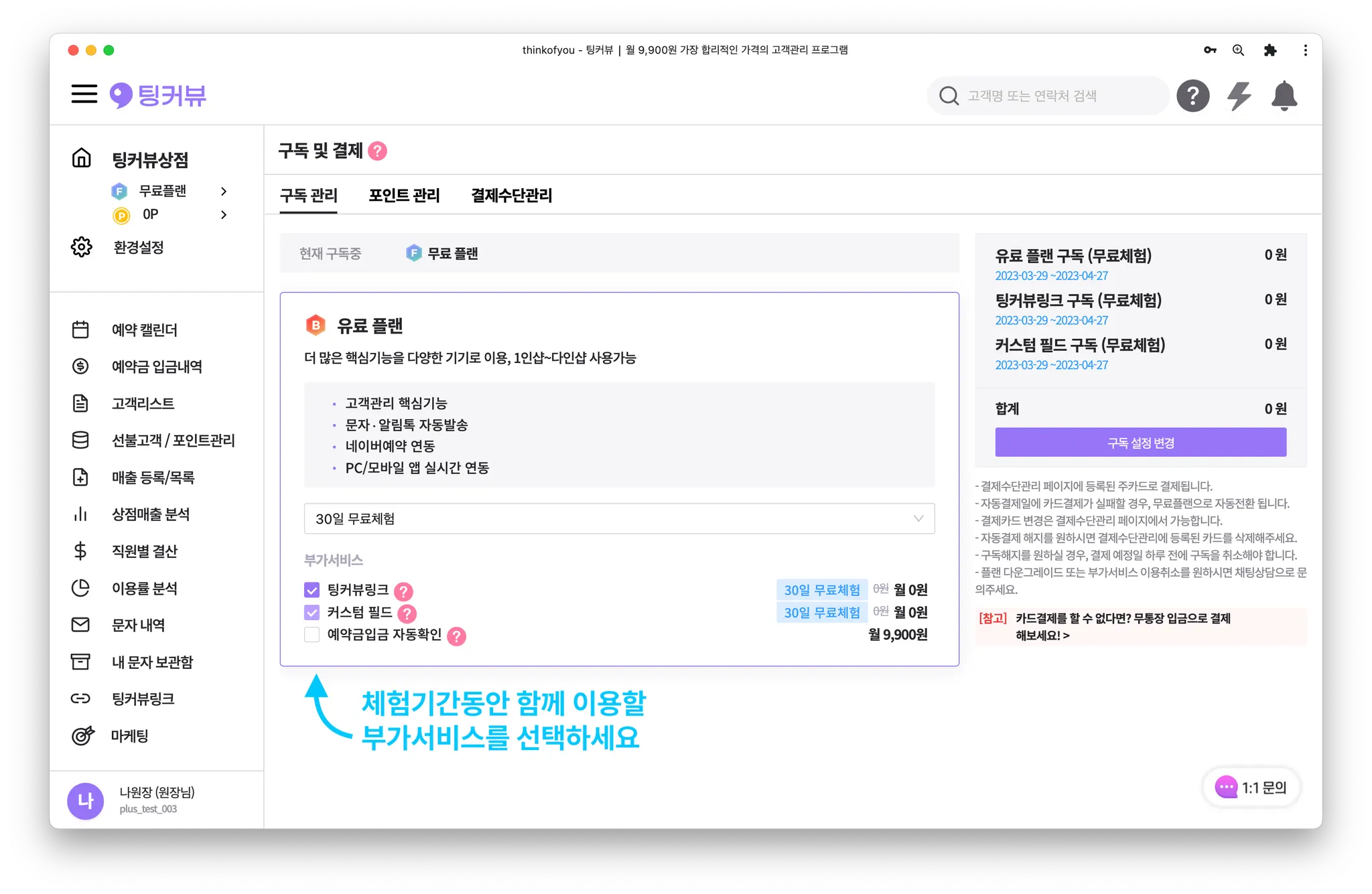Open the hamburger menu icon
The height and width of the screenshot is (894, 1372).
84,94
